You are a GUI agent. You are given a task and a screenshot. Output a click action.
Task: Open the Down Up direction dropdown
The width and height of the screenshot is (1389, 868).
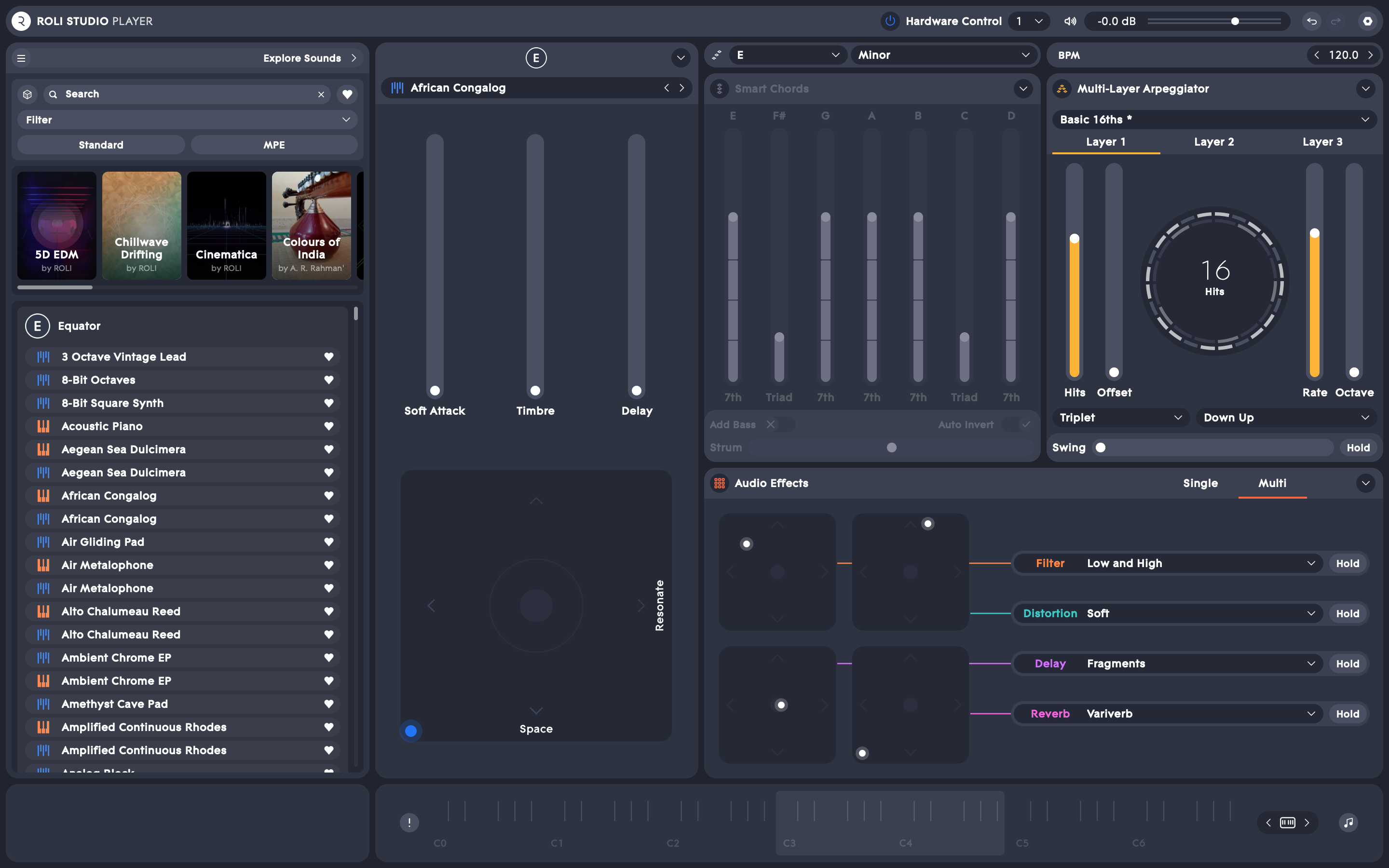coord(1286,417)
